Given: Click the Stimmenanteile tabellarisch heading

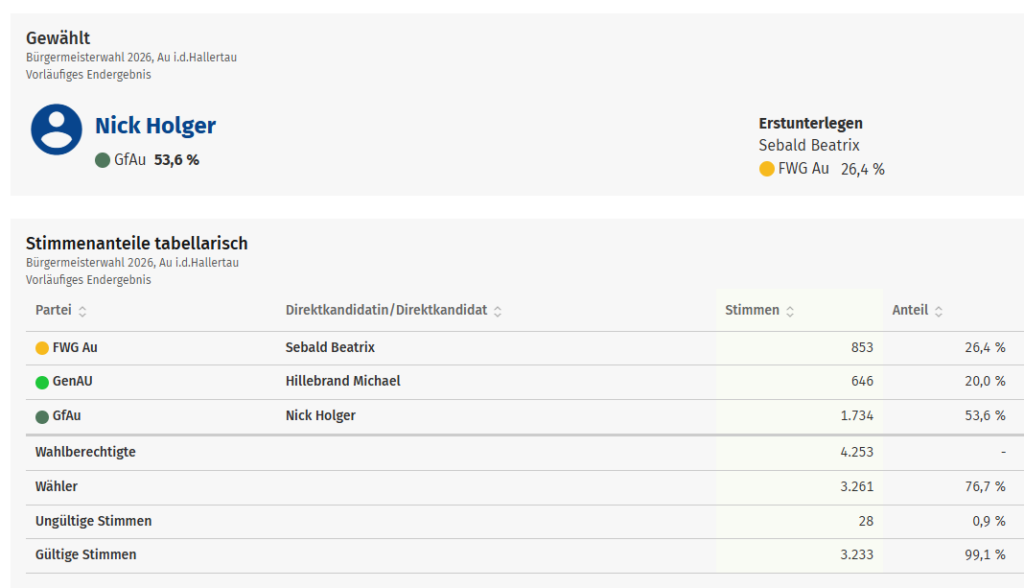Looking at the screenshot, I should click(136, 243).
